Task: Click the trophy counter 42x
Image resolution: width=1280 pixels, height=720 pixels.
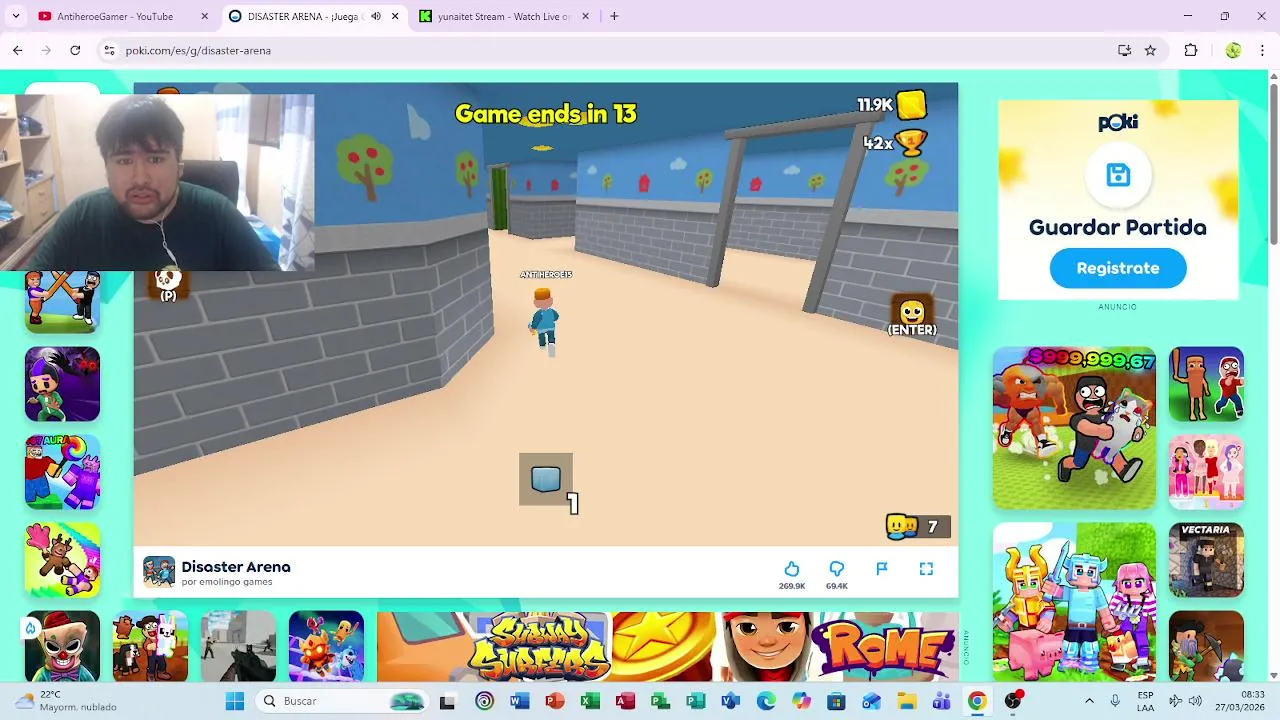Action: (894, 143)
